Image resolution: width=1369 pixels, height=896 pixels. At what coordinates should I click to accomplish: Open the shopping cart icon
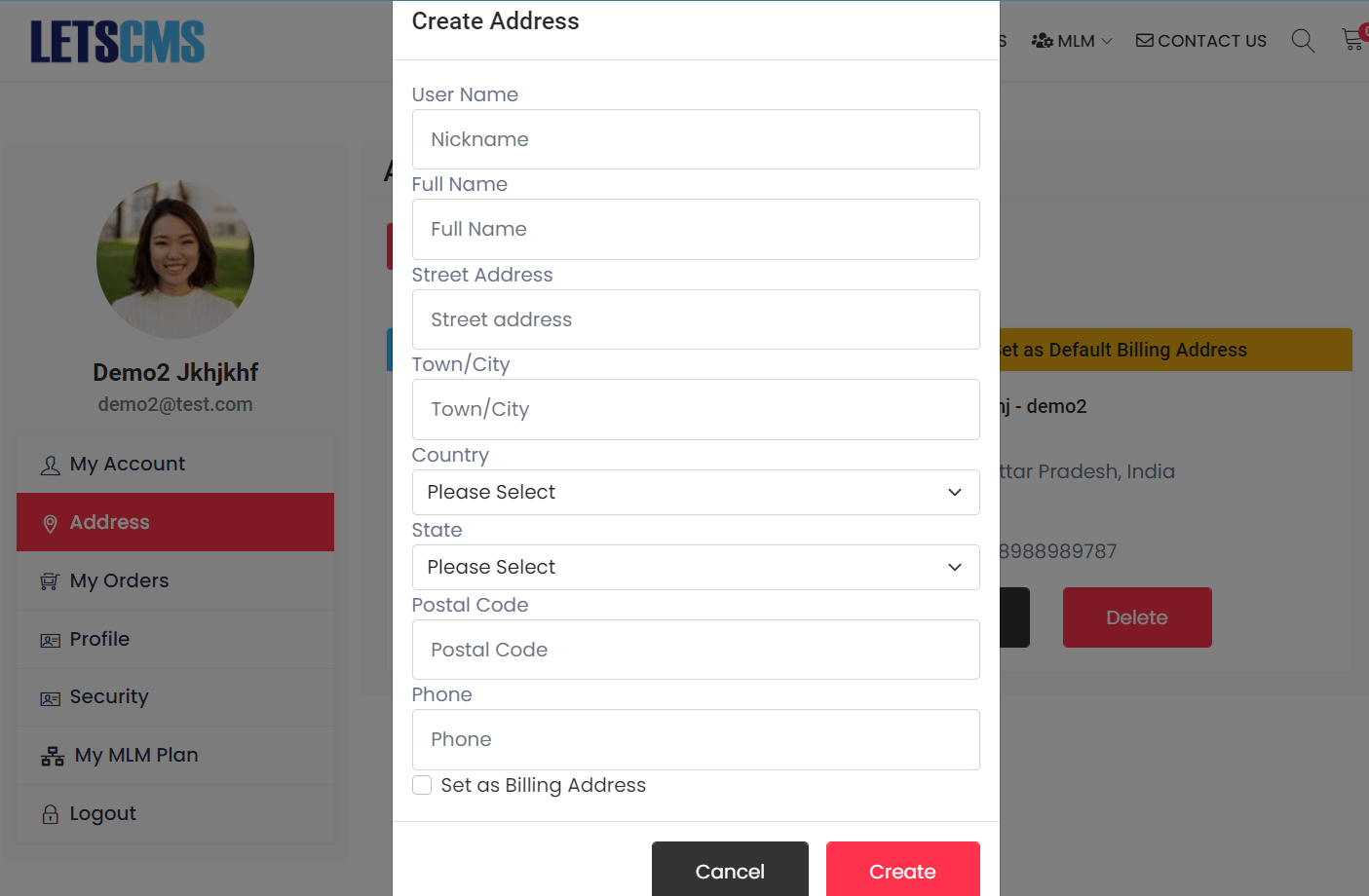1353,40
